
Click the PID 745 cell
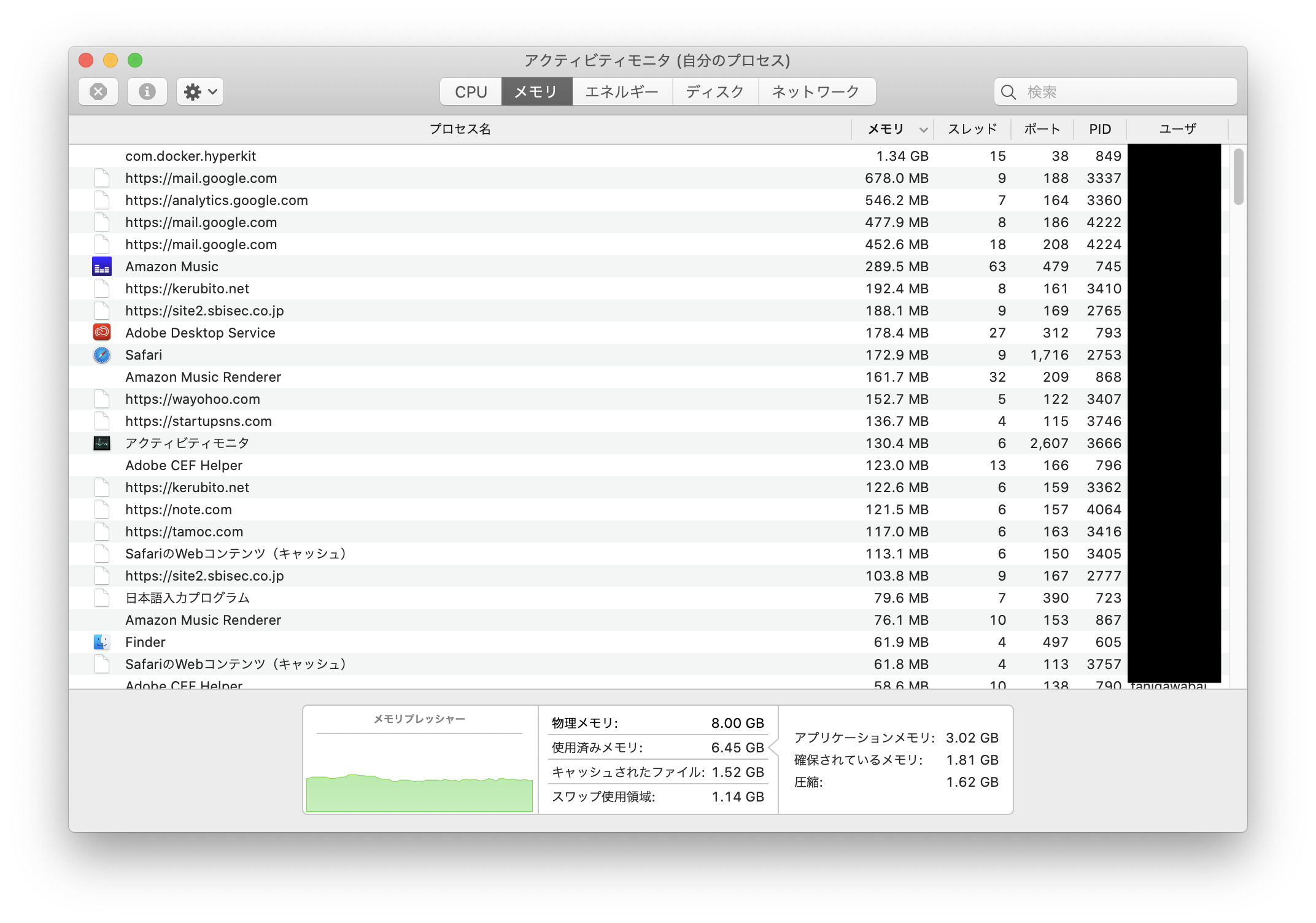[1109, 266]
